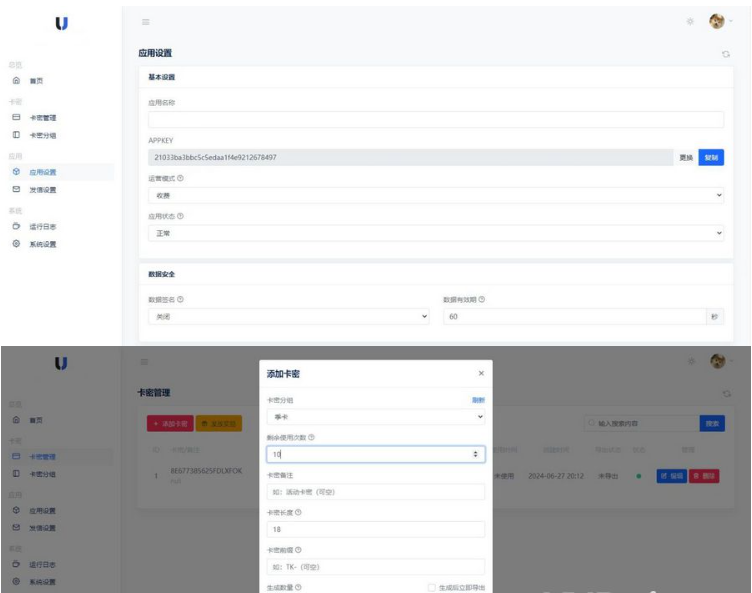Click the 剩余使用次数 number stepper arrows

click(474, 454)
